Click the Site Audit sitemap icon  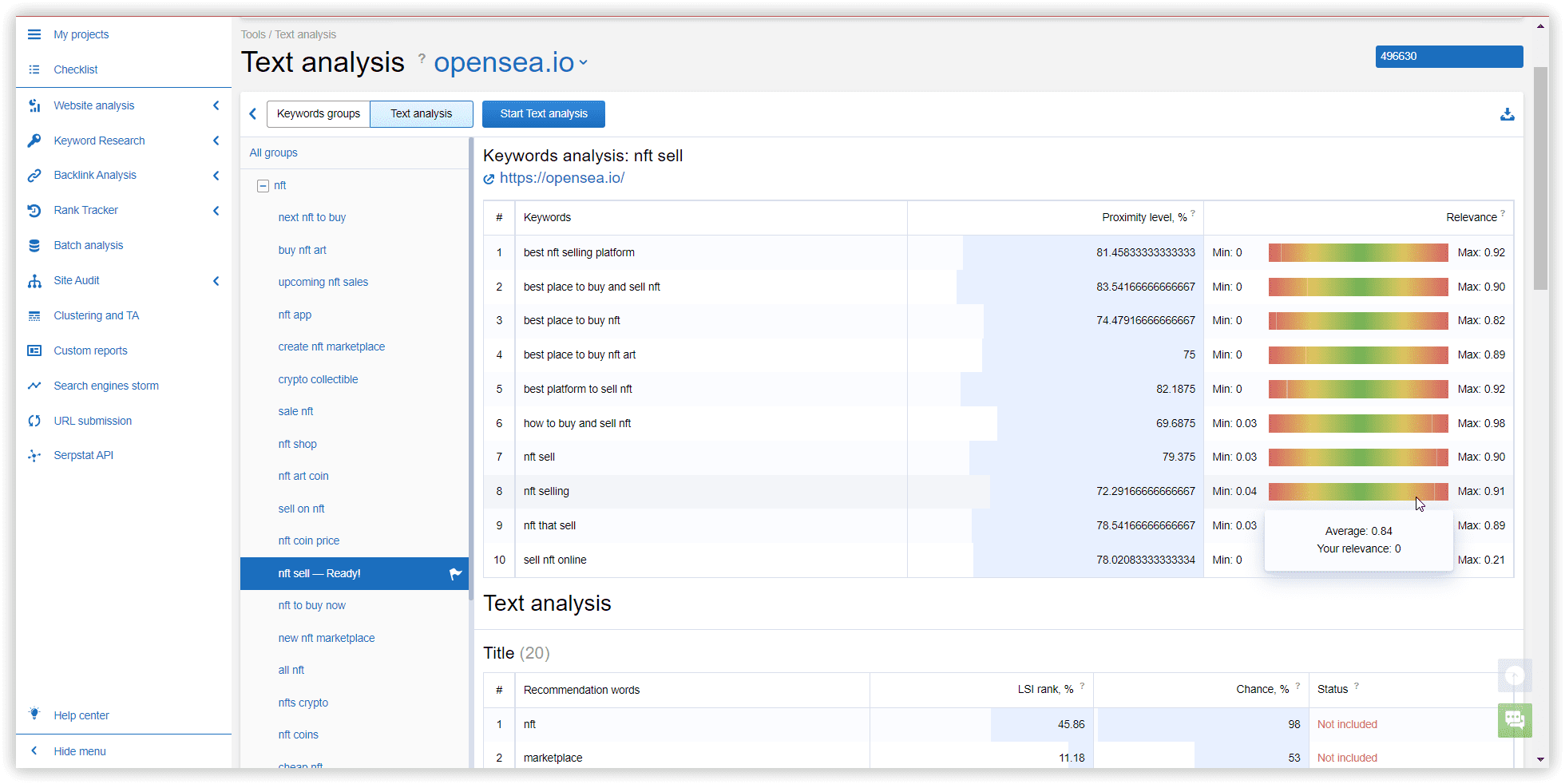34,280
